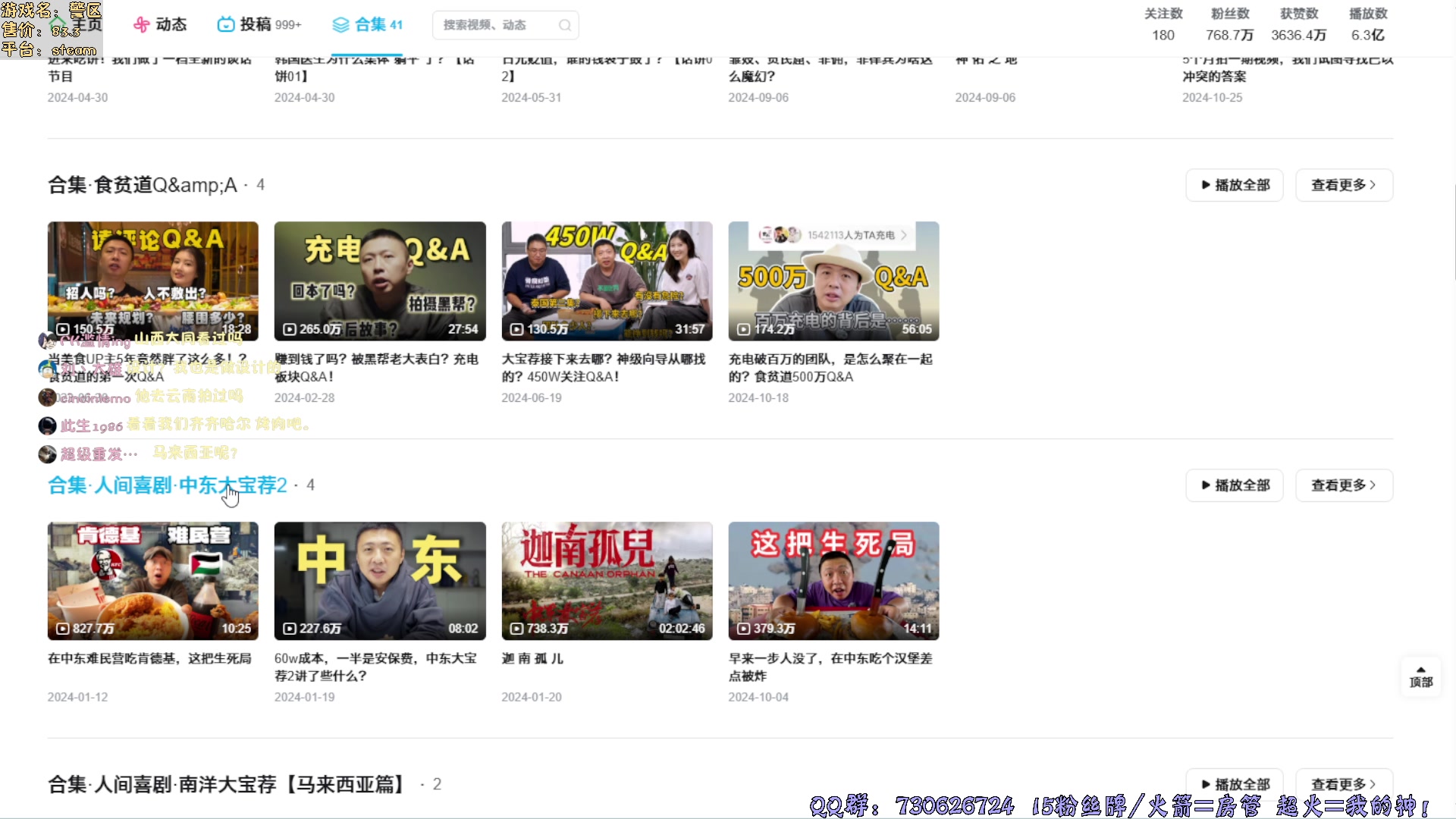Click date 2024-10-18
The width and height of the screenshot is (1456, 819).
pos(758,397)
